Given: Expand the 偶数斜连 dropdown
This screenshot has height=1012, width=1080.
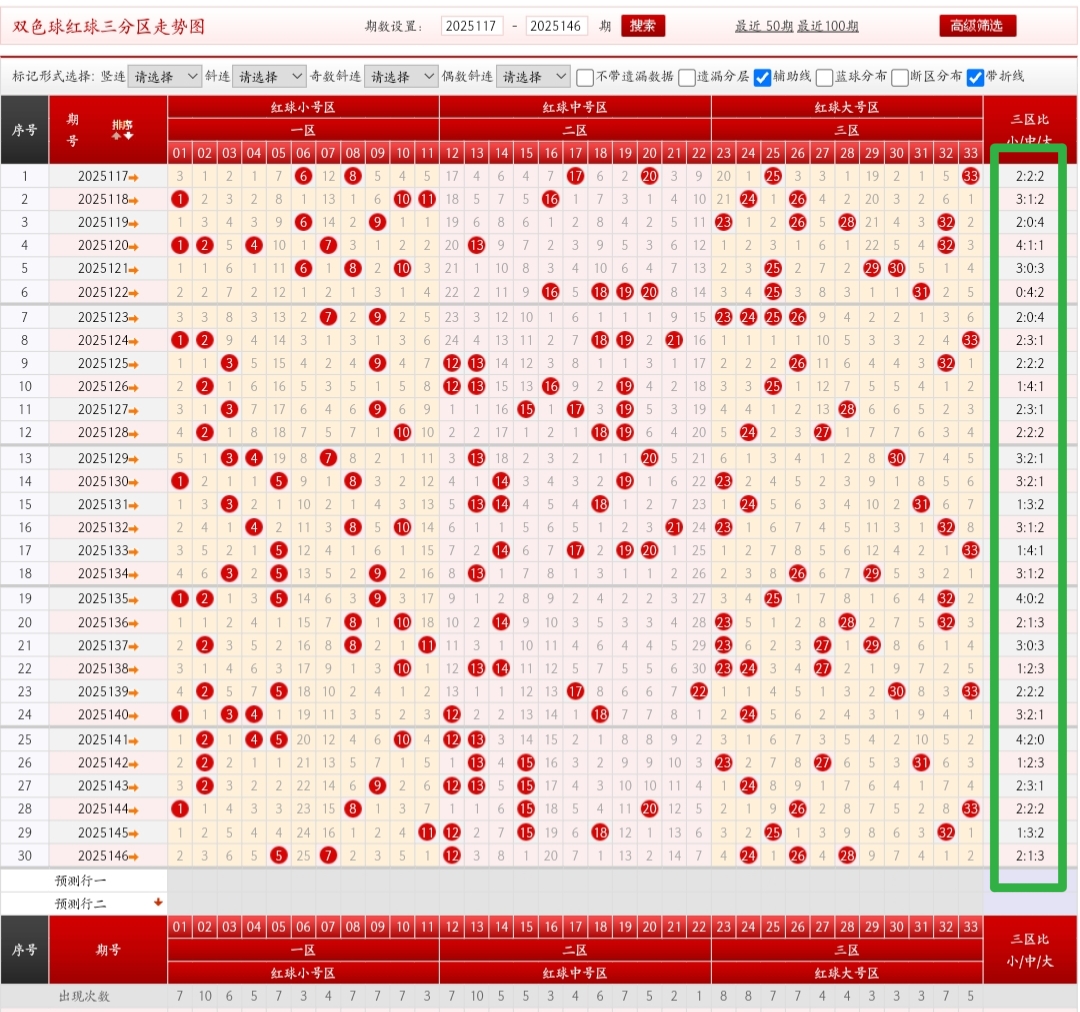Looking at the screenshot, I should (532, 76).
